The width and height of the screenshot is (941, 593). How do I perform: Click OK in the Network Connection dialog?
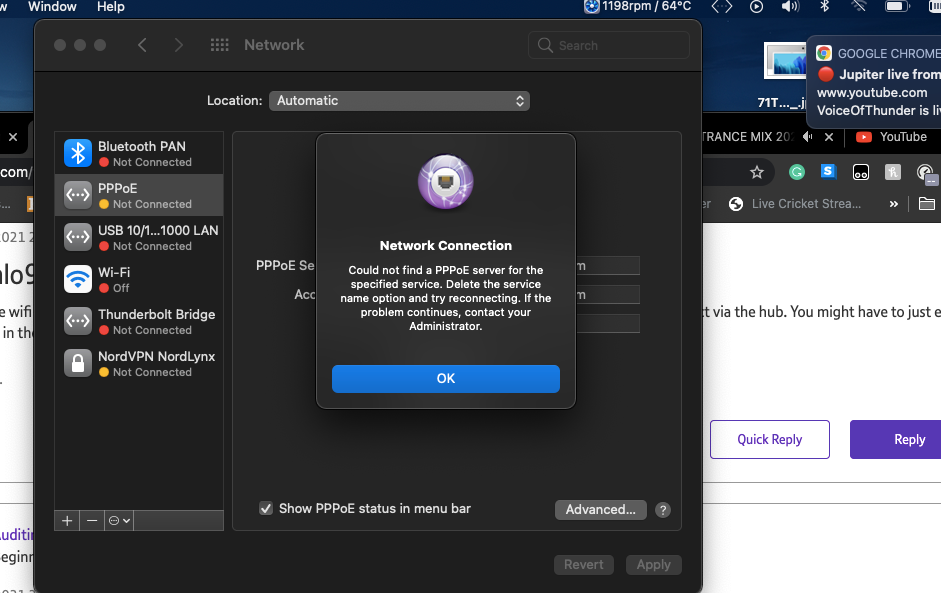tap(445, 378)
